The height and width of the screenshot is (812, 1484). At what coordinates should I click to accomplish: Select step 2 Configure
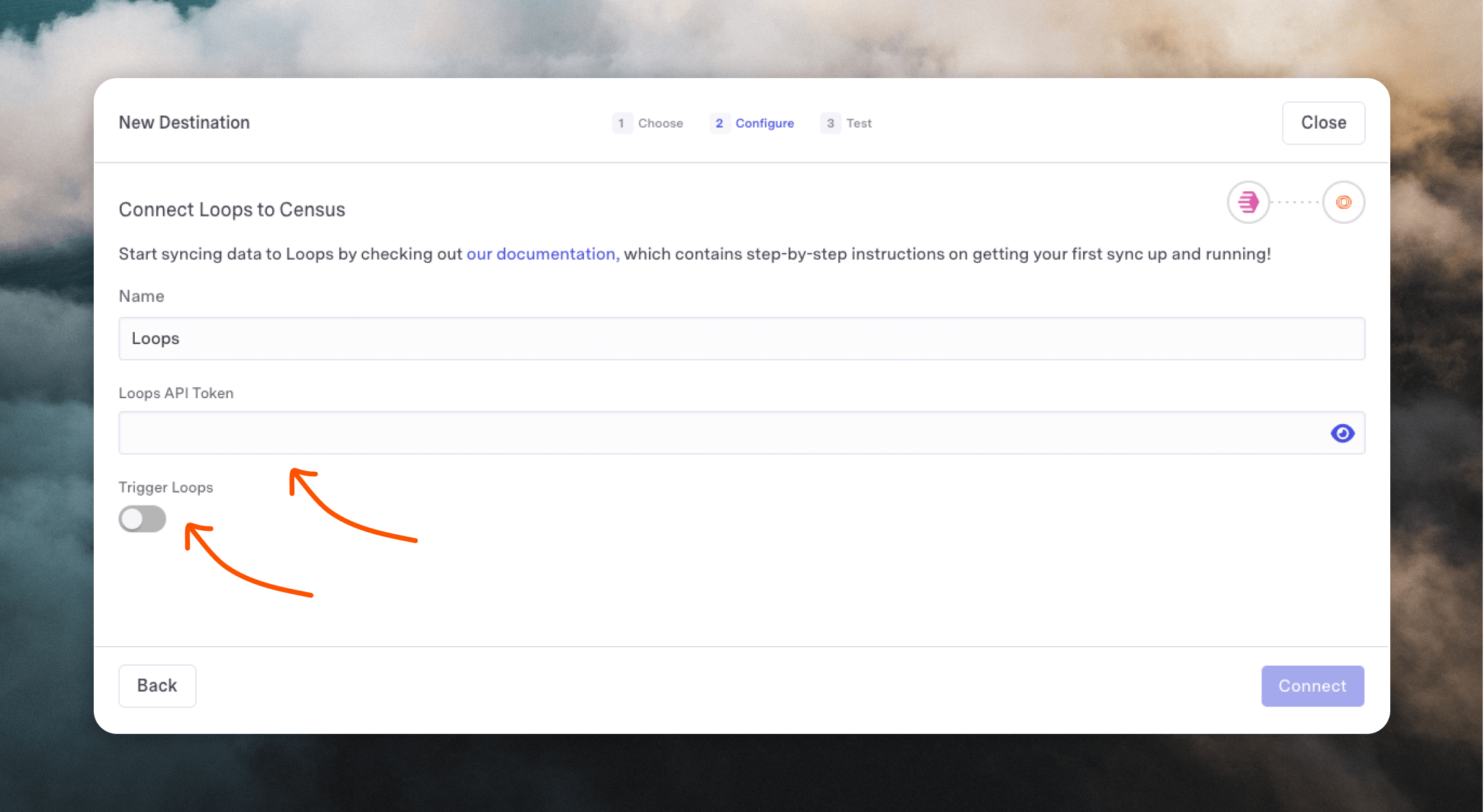pyautogui.click(x=752, y=123)
